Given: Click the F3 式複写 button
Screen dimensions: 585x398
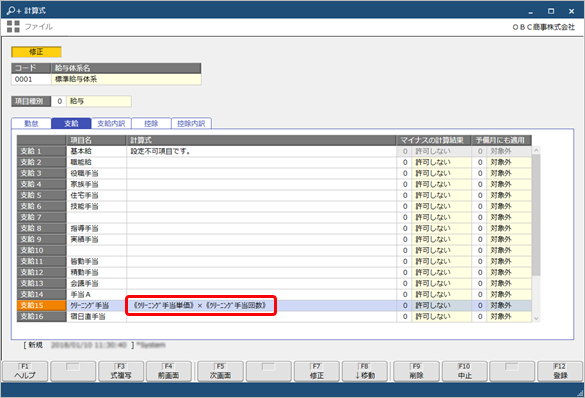Looking at the screenshot, I should (121, 372).
